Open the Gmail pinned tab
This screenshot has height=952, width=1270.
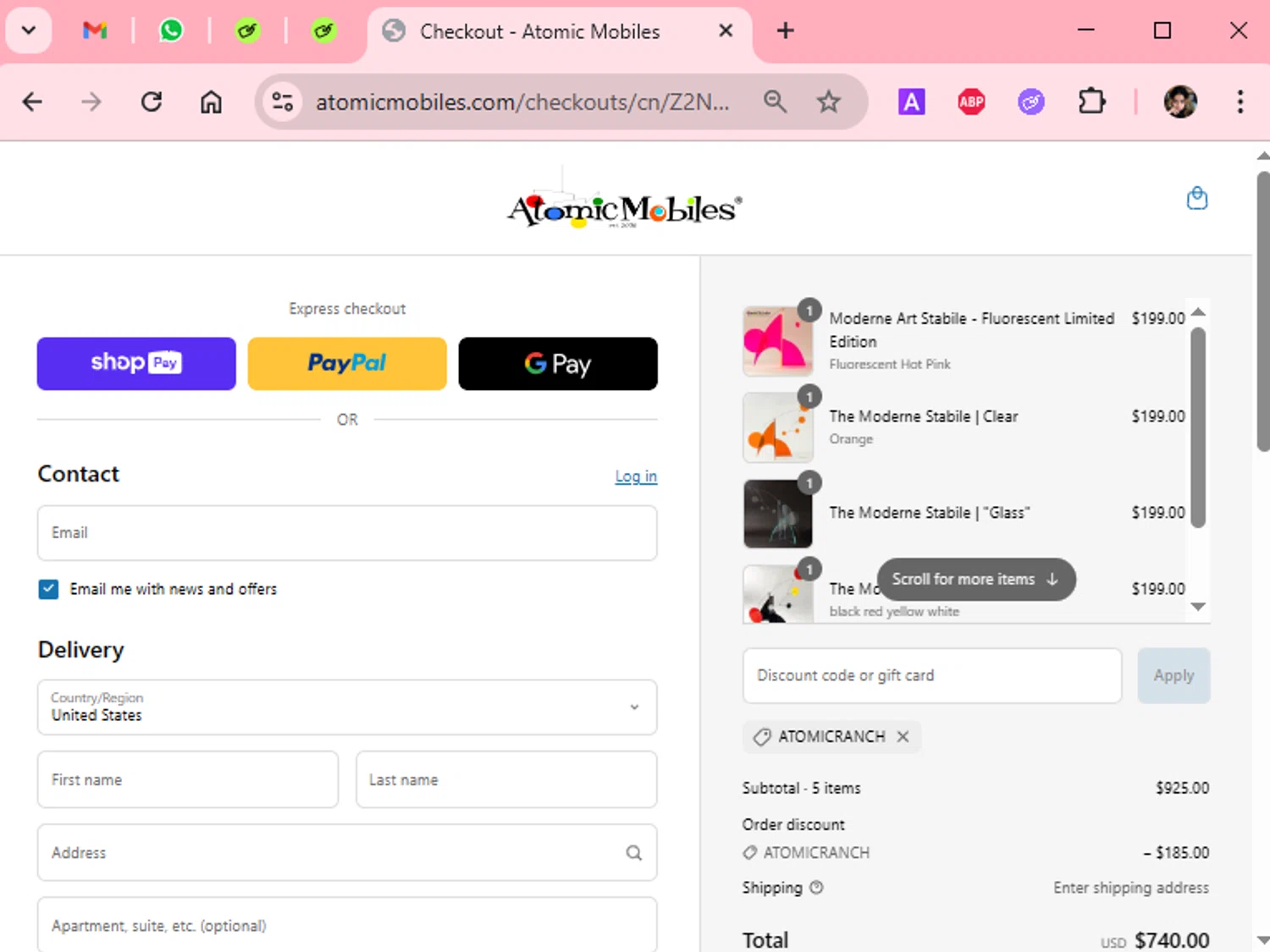point(95,31)
